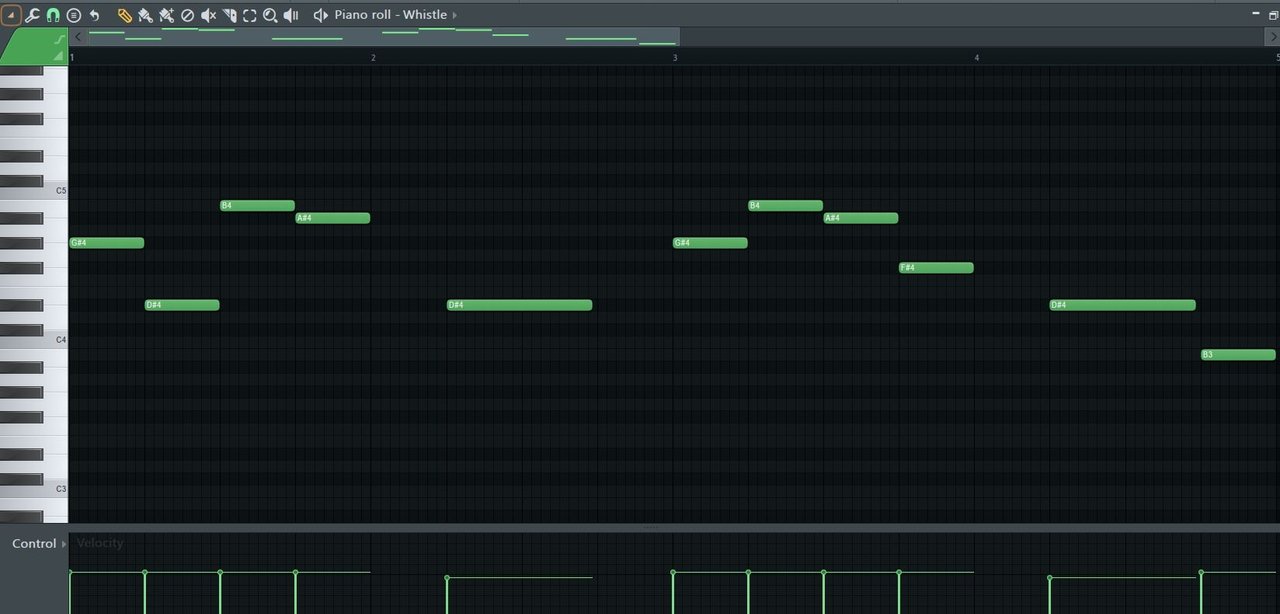Select the Draw pencil tool
This screenshot has height=614, width=1280.
click(125, 15)
